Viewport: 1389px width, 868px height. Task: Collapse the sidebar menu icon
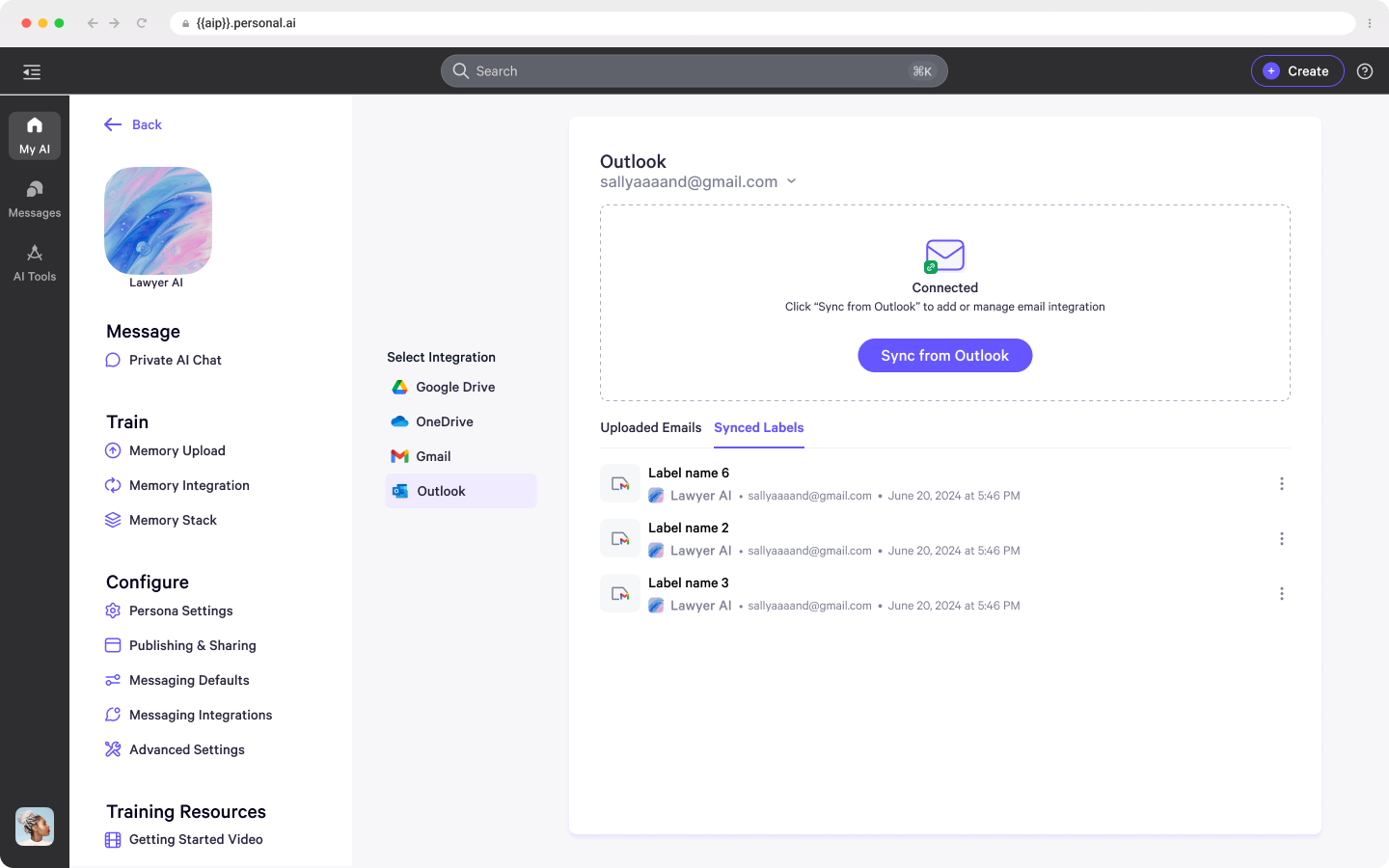click(32, 71)
